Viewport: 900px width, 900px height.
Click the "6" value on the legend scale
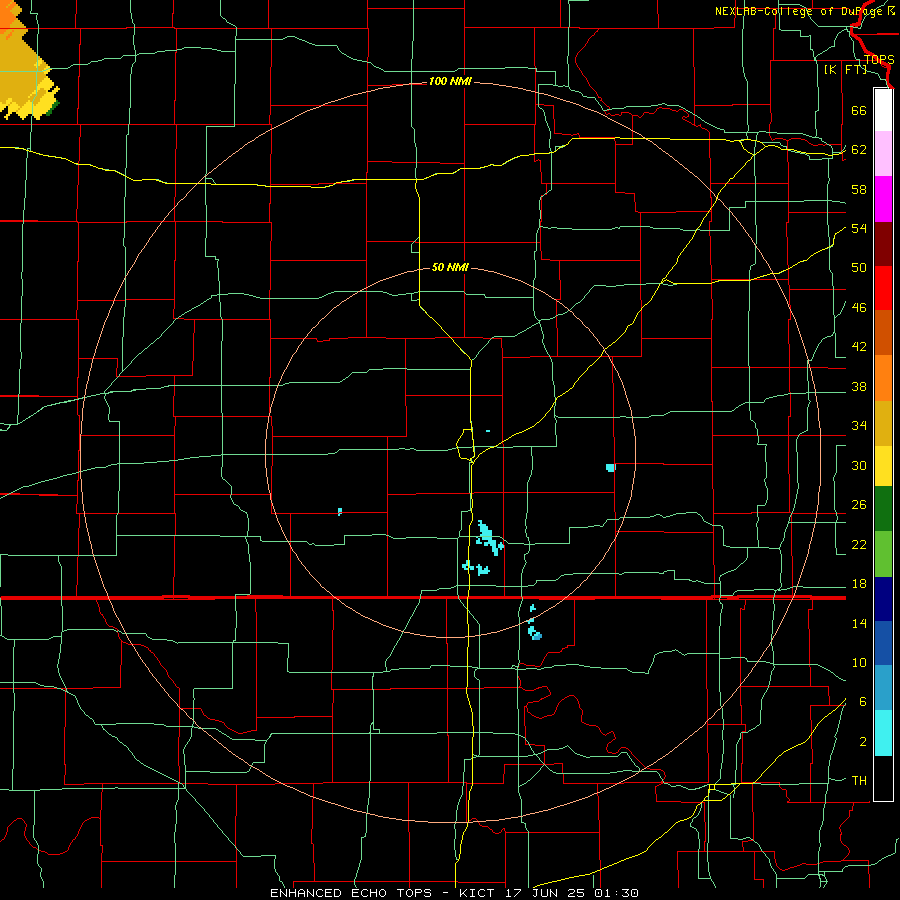coord(863,701)
